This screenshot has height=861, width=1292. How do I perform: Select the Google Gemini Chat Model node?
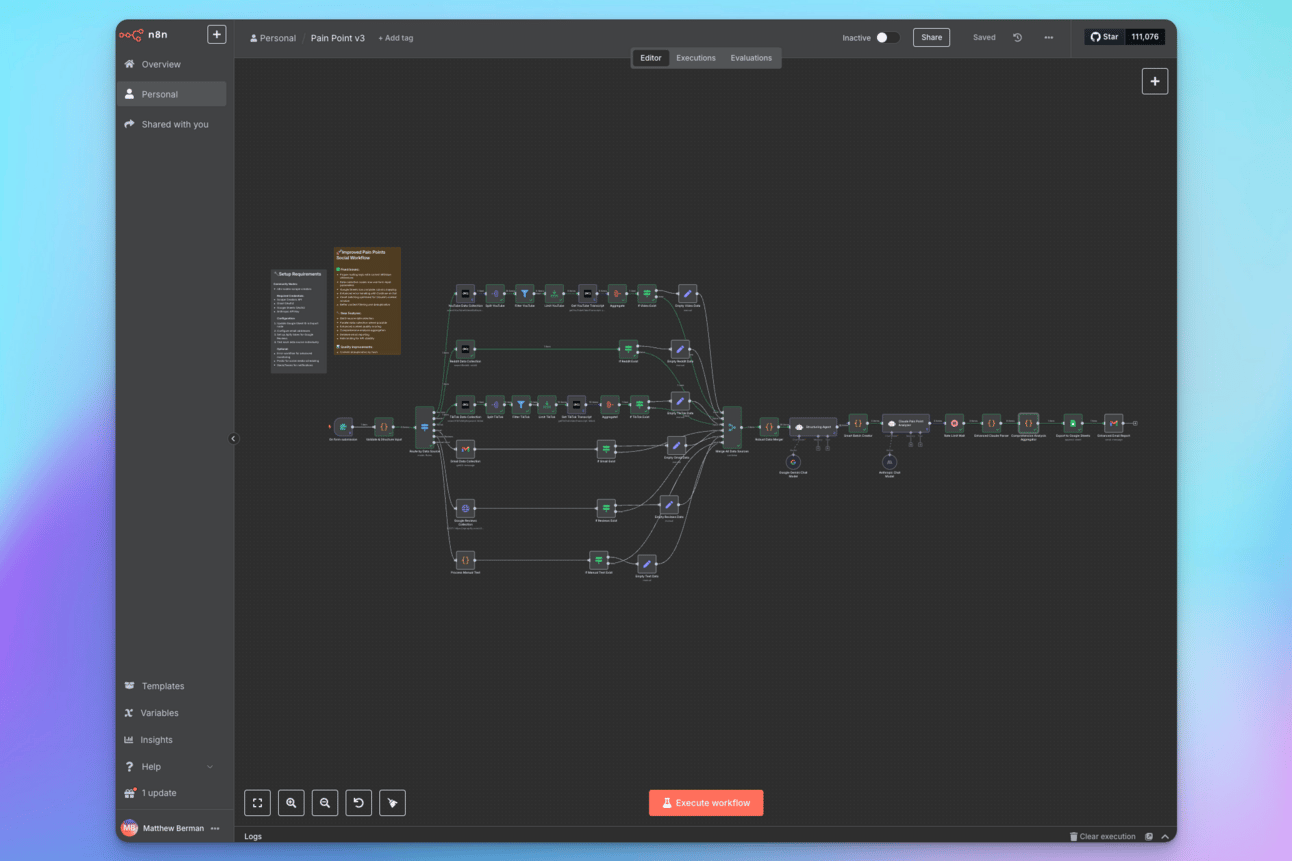click(x=793, y=462)
